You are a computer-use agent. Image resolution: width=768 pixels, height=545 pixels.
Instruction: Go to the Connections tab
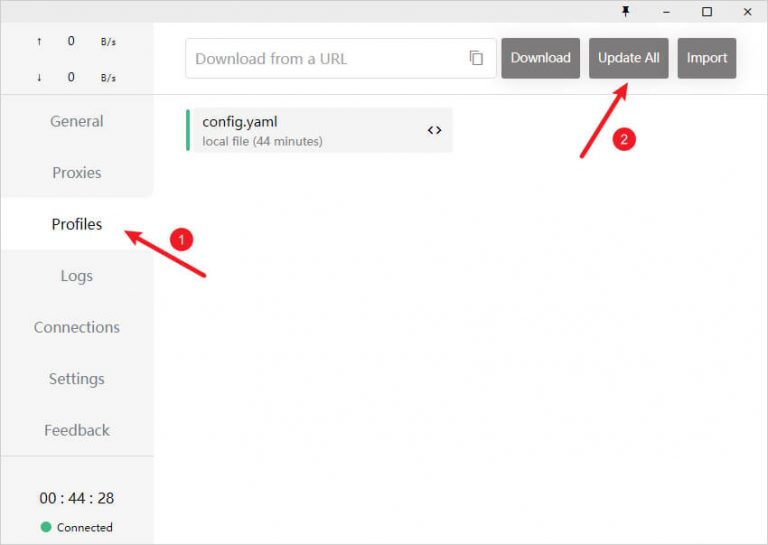(77, 327)
